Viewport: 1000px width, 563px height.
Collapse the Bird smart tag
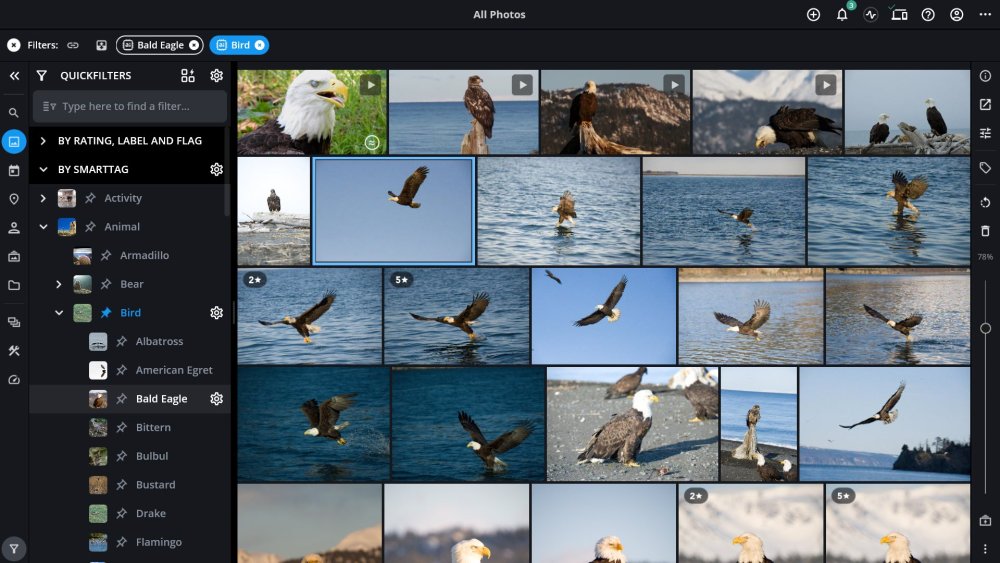coord(59,313)
